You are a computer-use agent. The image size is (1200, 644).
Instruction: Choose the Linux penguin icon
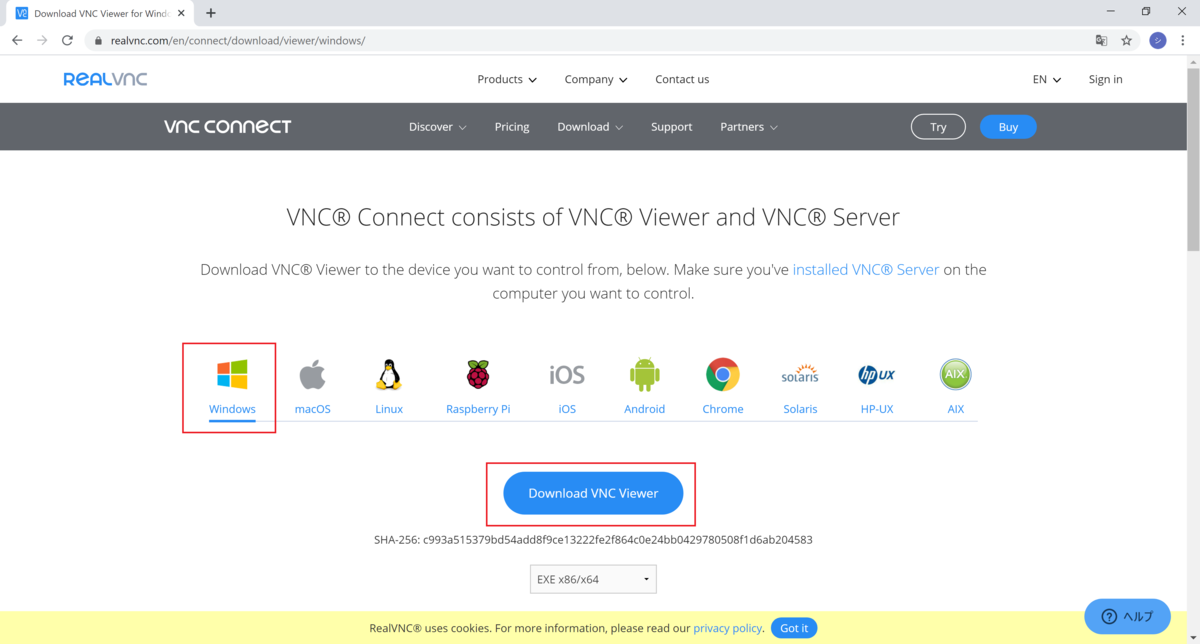click(389, 375)
